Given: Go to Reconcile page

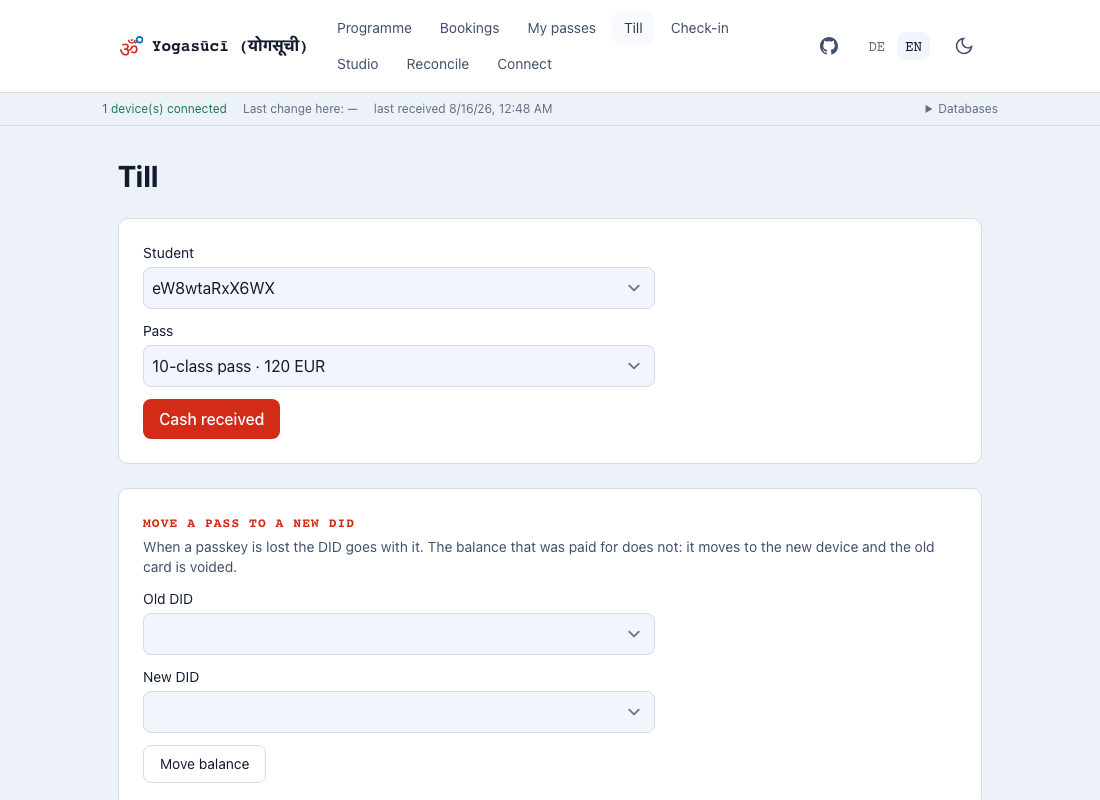Looking at the screenshot, I should 438,64.
